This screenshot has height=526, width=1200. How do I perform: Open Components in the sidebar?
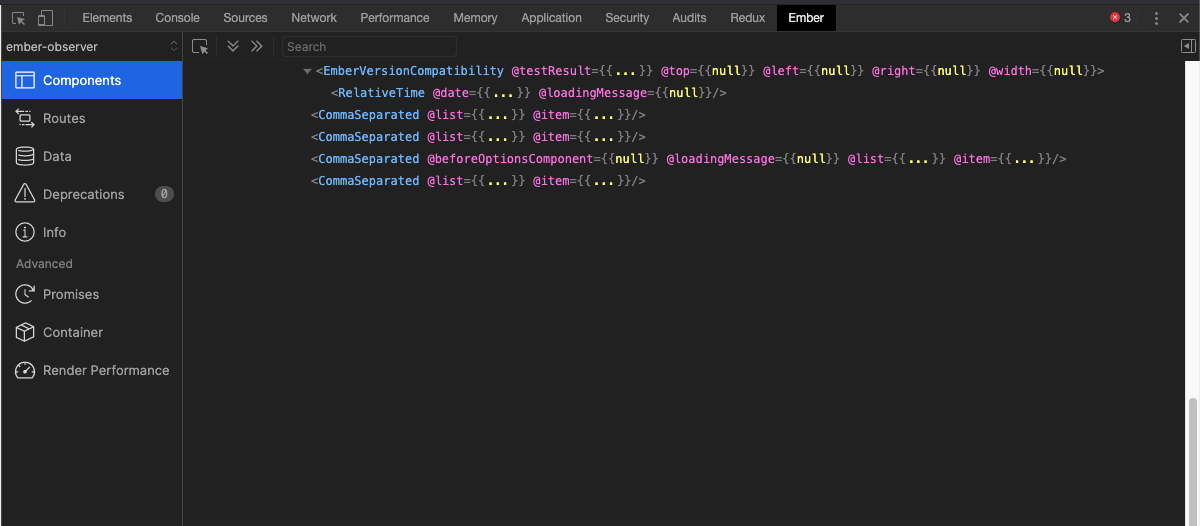pyautogui.click(x=91, y=80)
